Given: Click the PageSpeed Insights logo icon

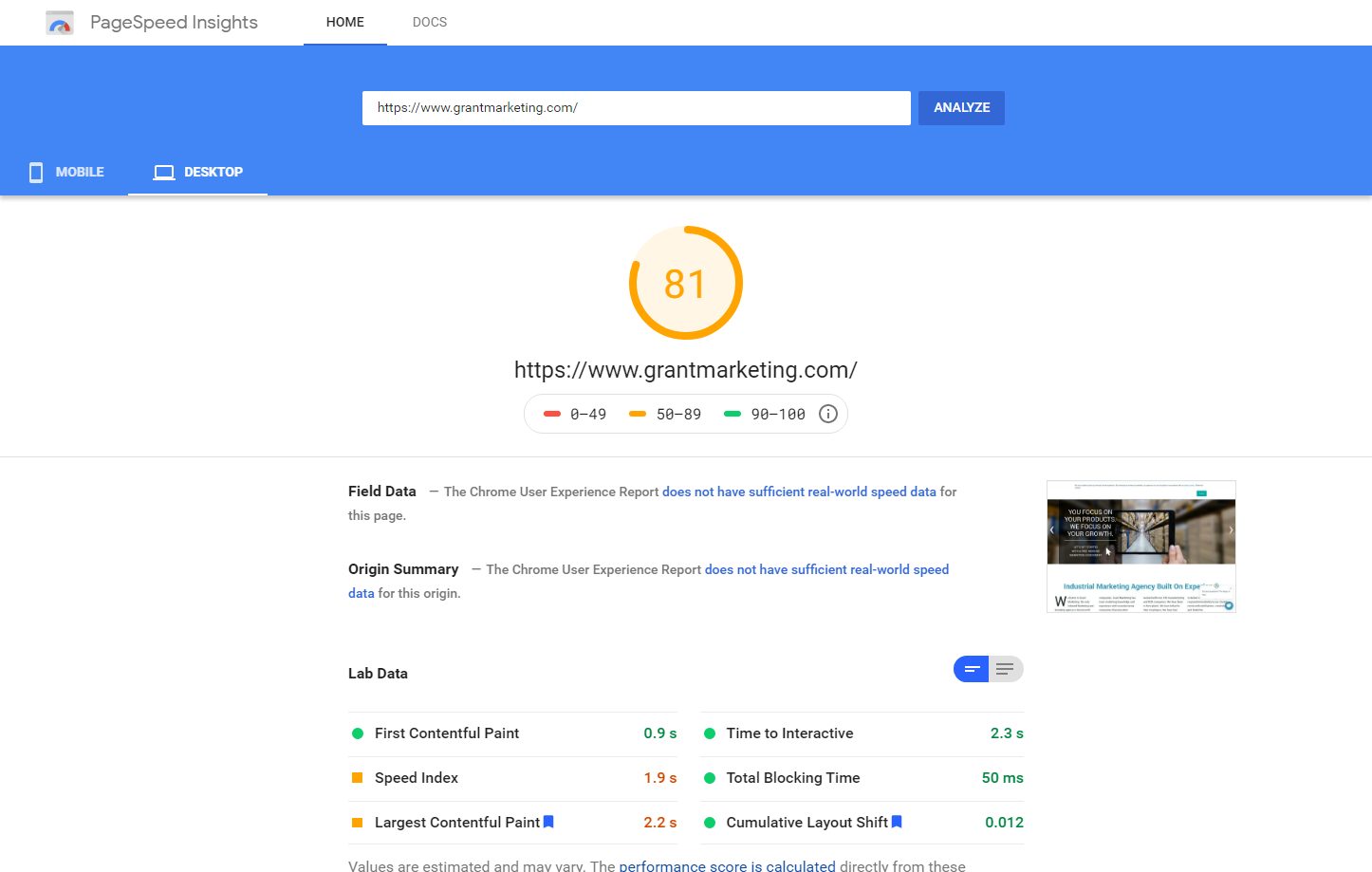Looking at the screenshot, I should pos(60,23).
